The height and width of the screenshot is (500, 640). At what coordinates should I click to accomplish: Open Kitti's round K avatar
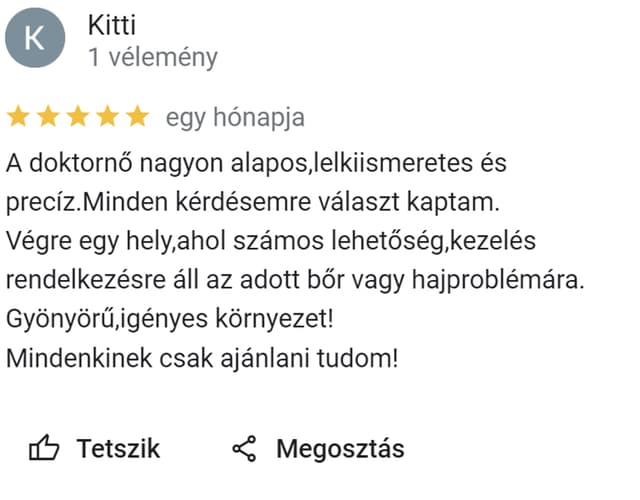pyautogui.click(x=35, y=38)
